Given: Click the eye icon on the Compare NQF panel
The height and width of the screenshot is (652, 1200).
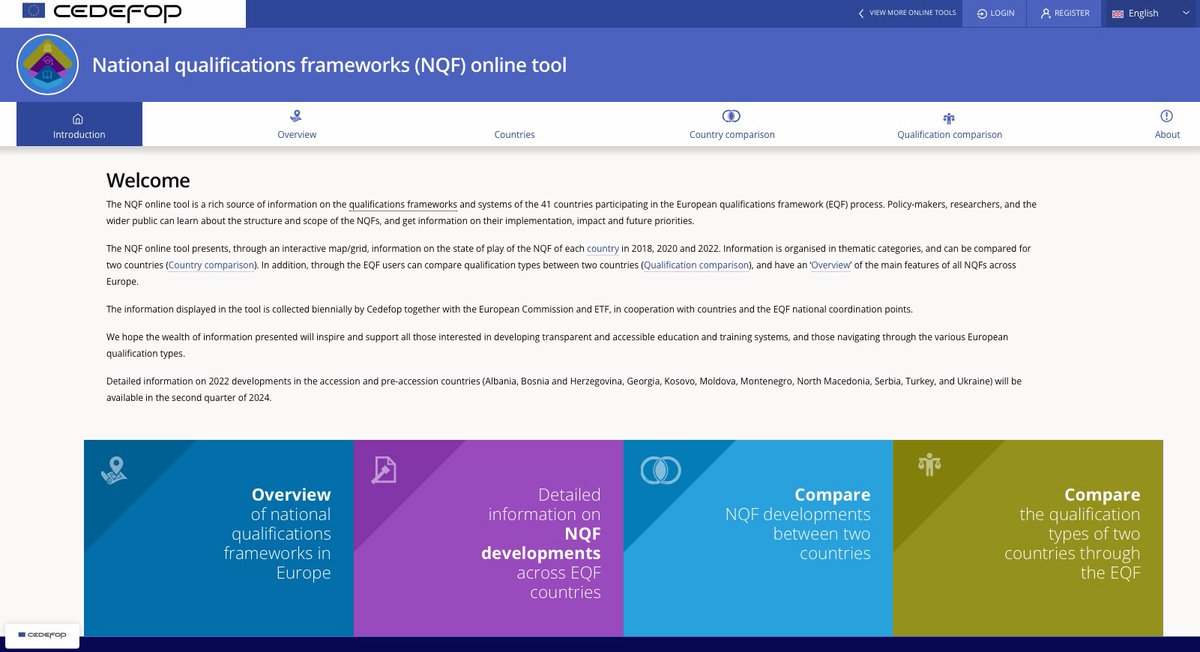Looking at the screenshot, I should [x=660, y=468].
